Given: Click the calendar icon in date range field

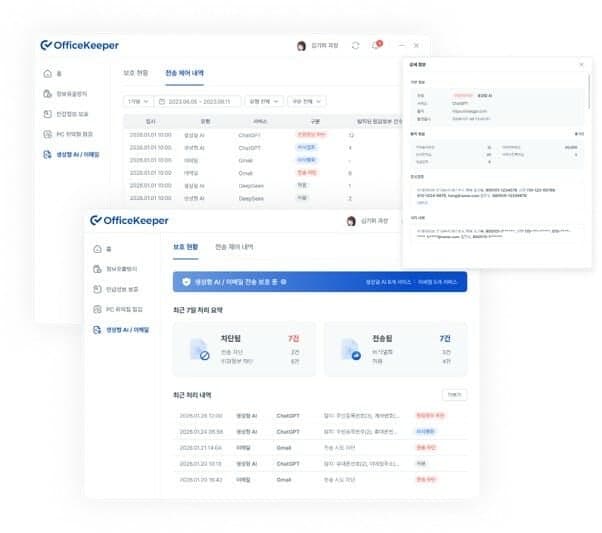Looking at the screenshot, I should click(162, 101).
